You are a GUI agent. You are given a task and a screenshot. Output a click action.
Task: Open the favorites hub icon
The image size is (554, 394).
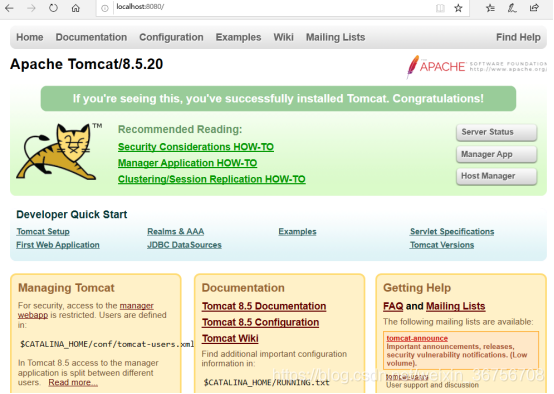pos(490,8)
